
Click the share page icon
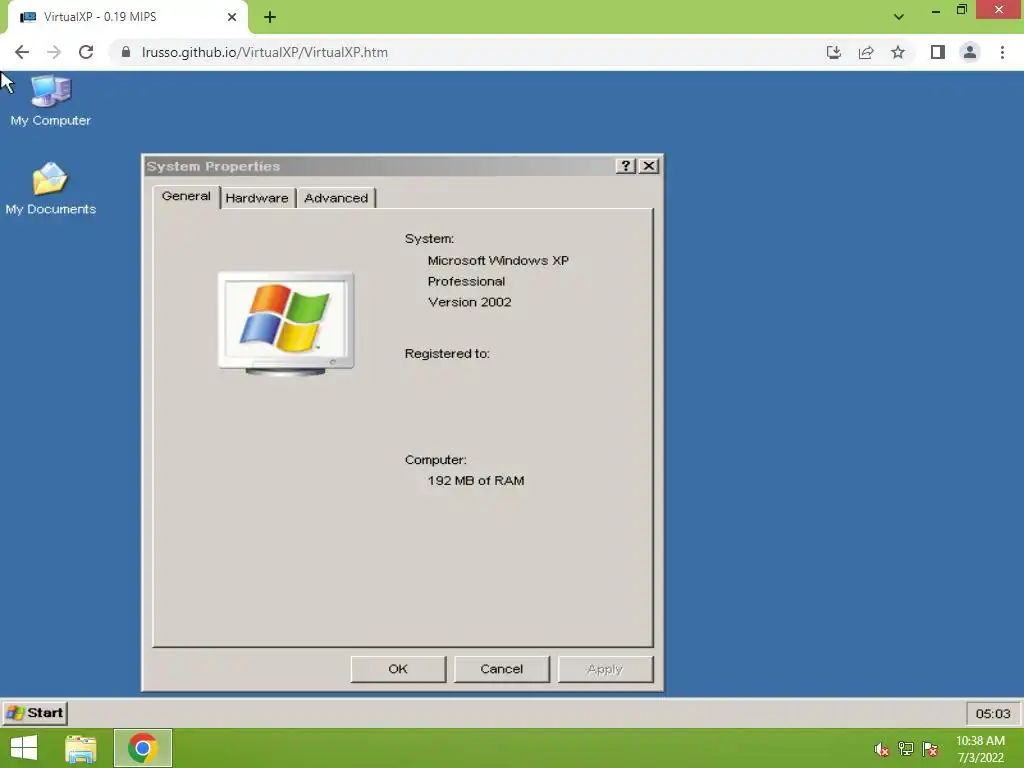(866, 52)
